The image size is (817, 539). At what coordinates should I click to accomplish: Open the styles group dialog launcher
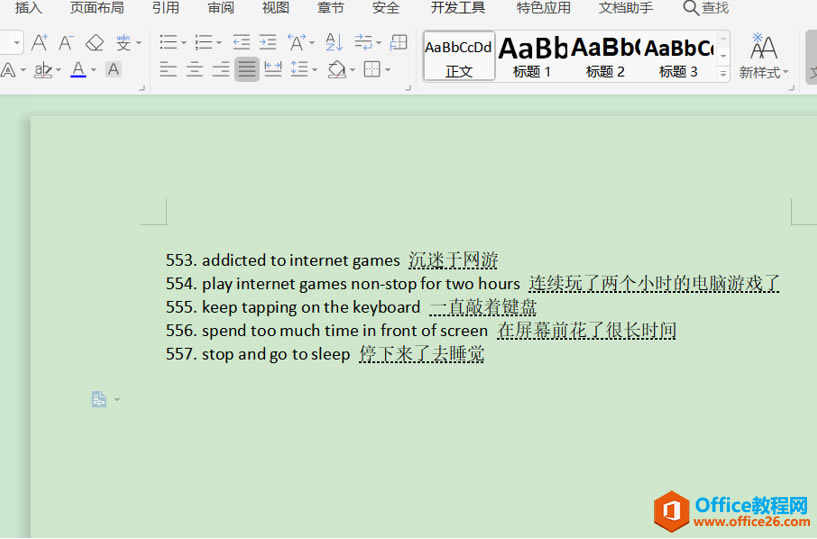pos(791,89)
